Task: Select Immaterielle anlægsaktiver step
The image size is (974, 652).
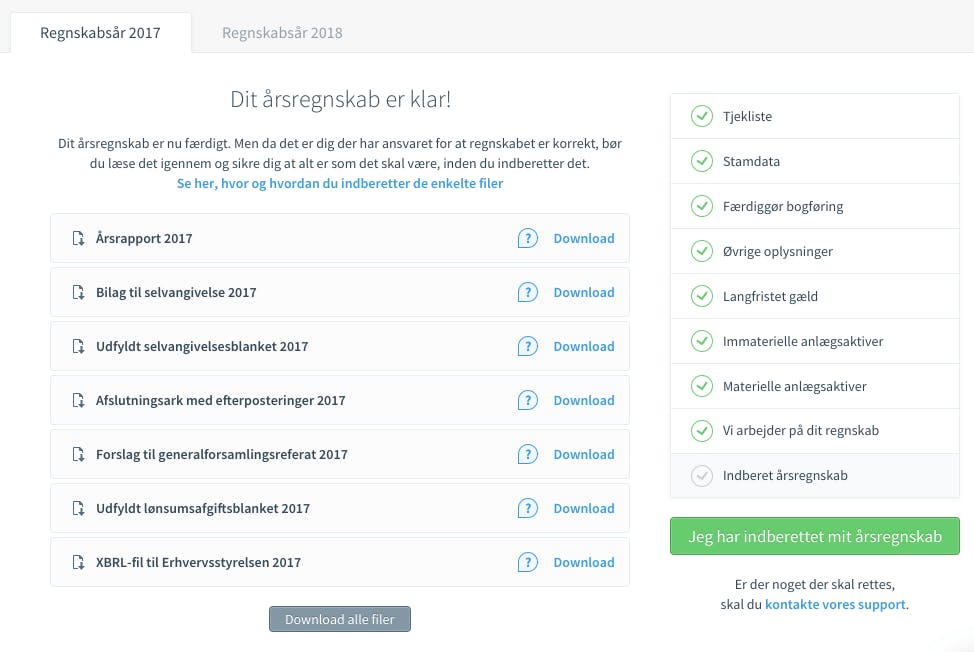Action: 815,341
